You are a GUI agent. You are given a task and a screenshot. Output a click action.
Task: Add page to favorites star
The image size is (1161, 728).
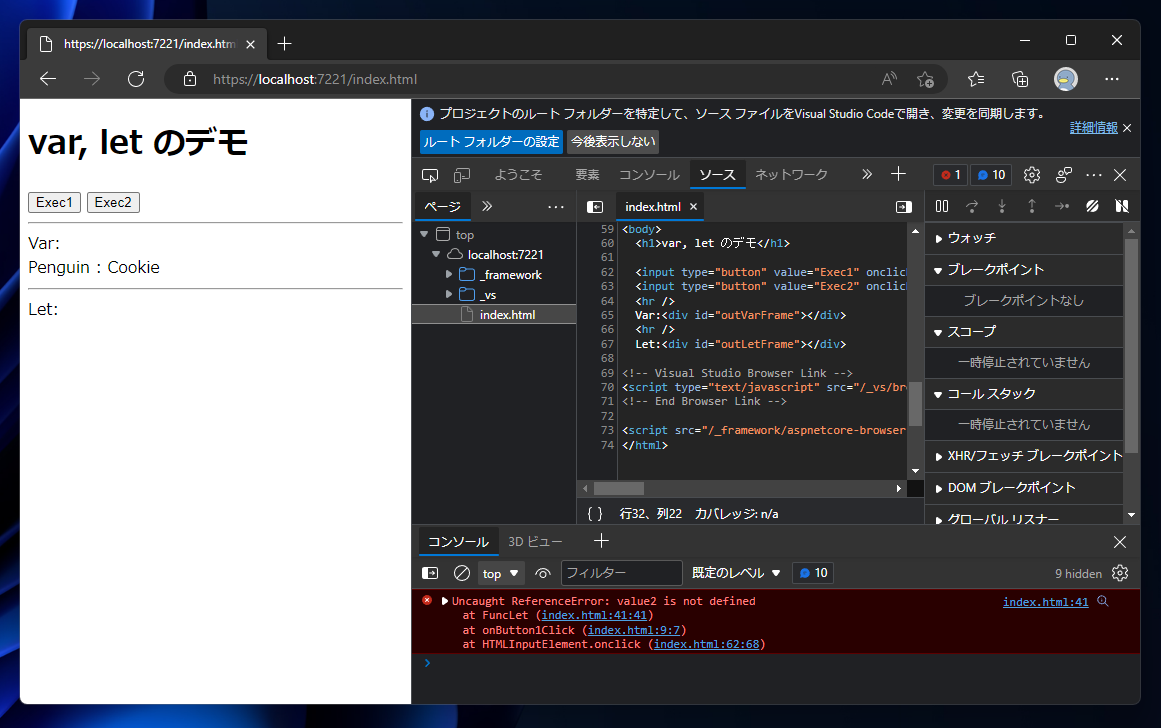click(x=926, y=79)
